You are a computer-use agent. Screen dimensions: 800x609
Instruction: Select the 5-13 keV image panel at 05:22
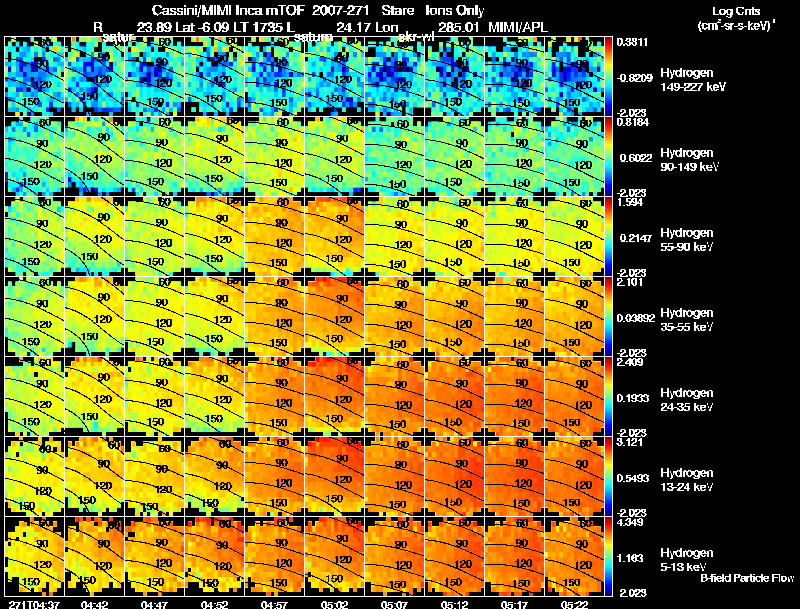(574, 556)
